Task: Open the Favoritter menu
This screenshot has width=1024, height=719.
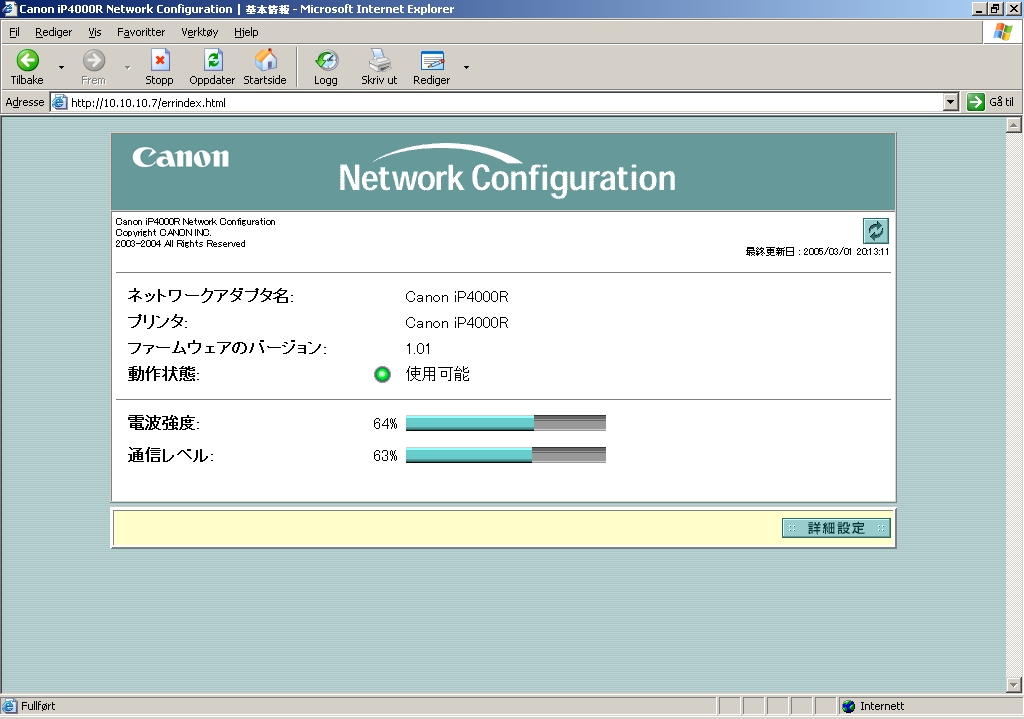Action: tap(141, 32)
